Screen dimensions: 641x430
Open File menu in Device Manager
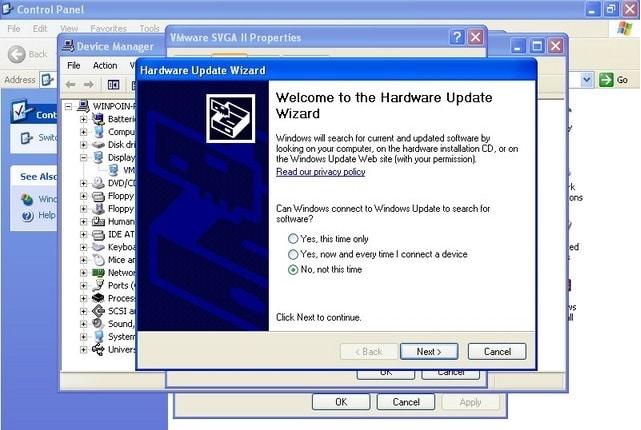74,65
